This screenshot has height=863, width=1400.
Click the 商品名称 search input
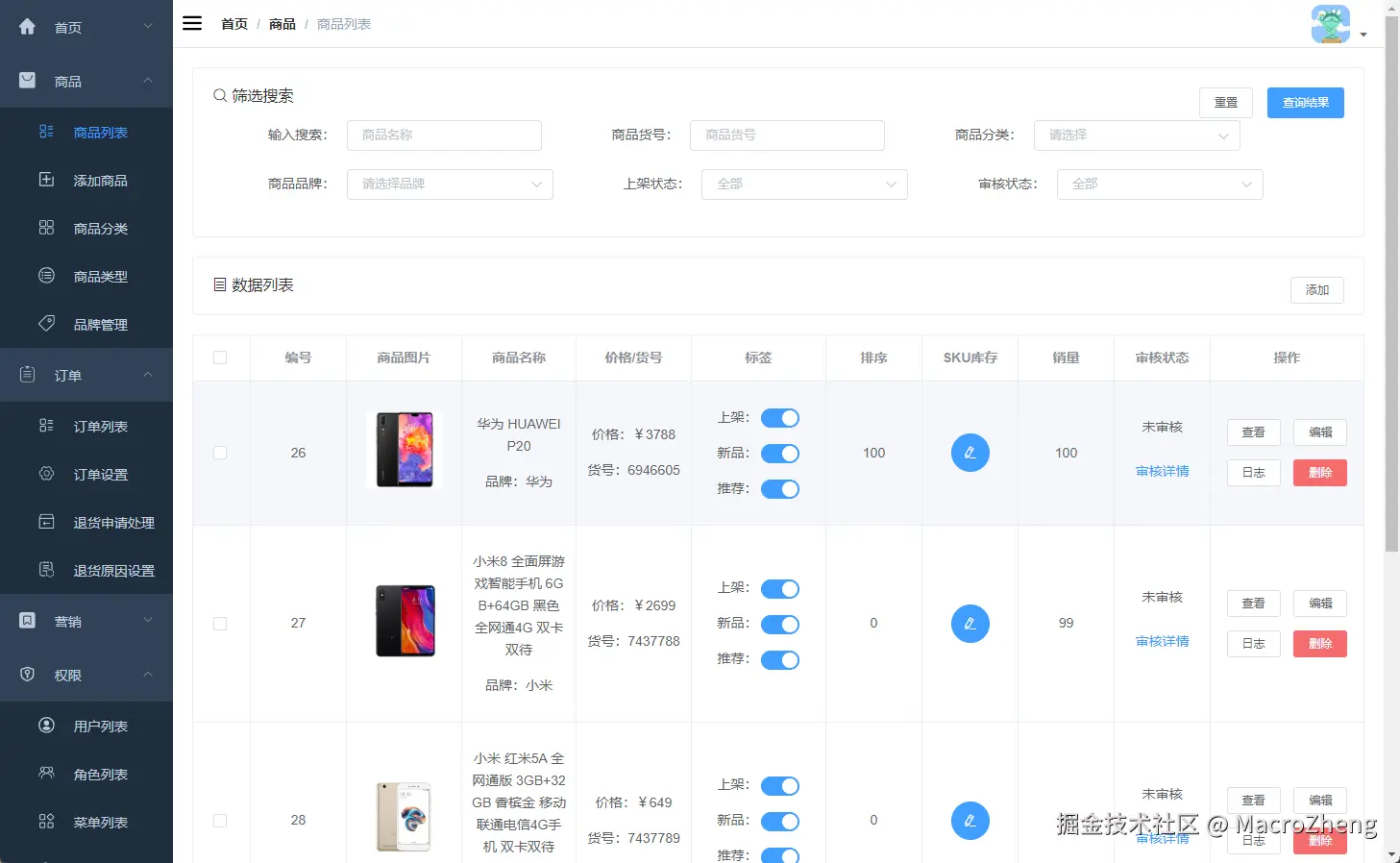pyautogui.click(x=444, y=136)
